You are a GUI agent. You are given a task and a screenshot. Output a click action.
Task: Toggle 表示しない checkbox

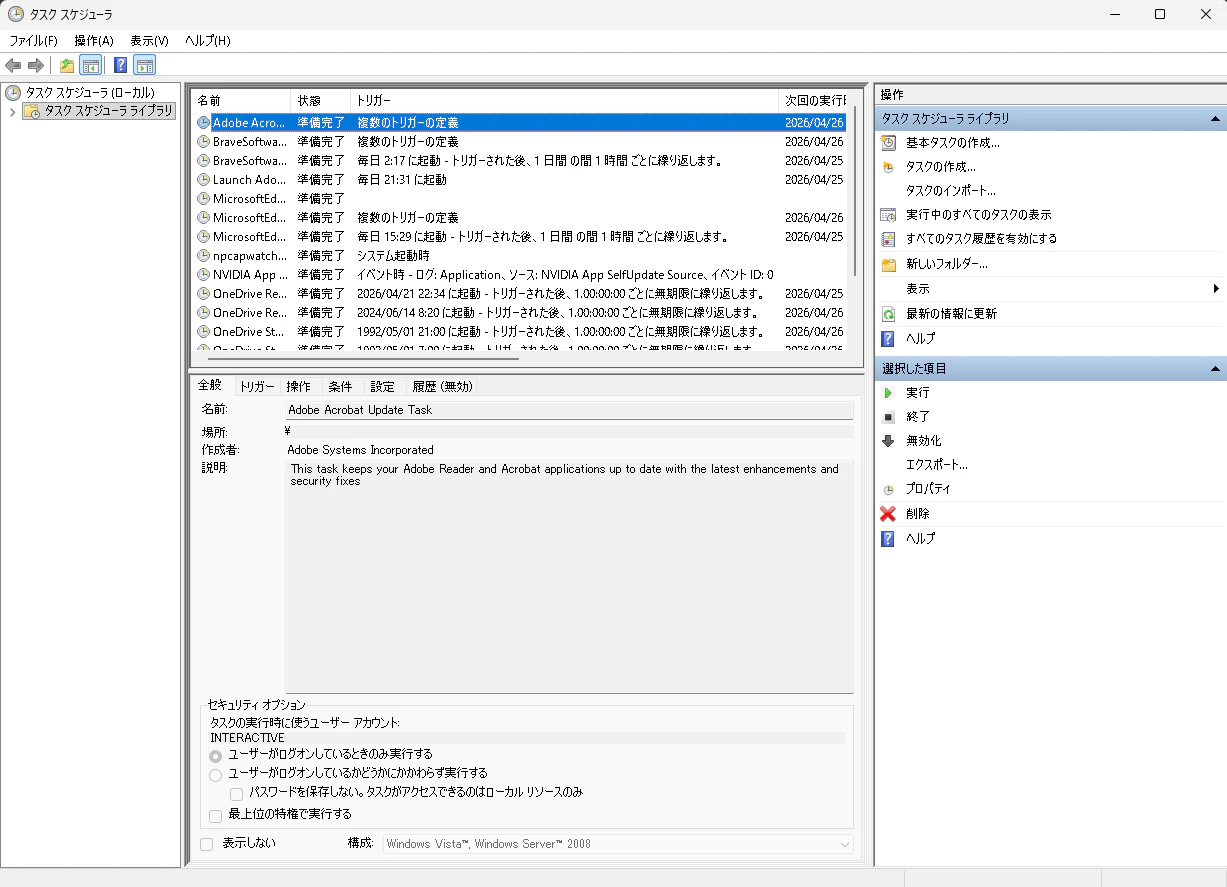pos(207,844)
